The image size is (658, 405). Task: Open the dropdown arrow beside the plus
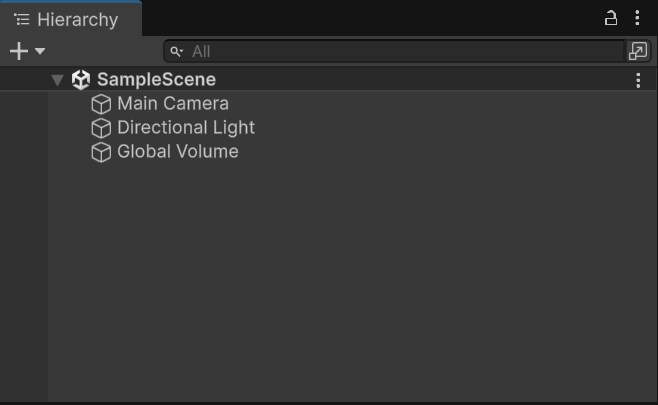(40, 51)
